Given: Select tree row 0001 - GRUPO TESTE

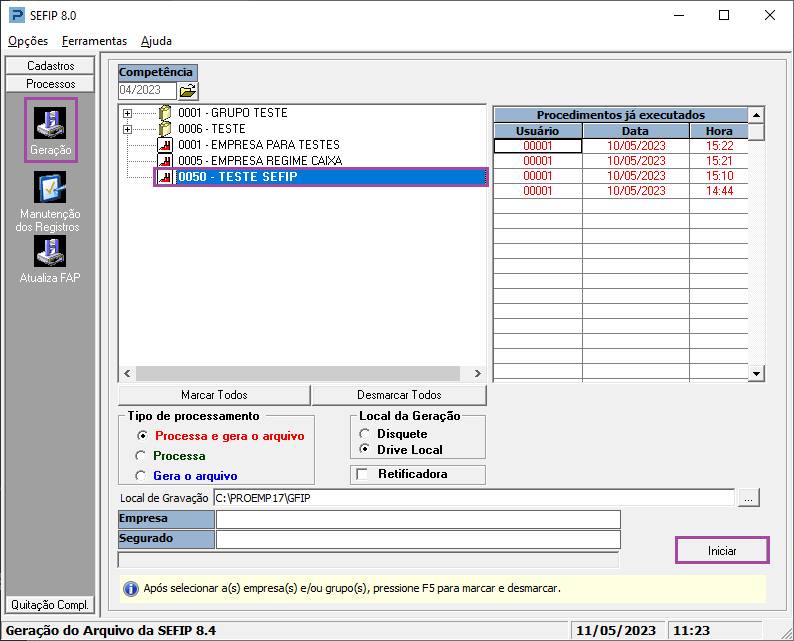Looking at the screenshot, I should pos(233,113).
